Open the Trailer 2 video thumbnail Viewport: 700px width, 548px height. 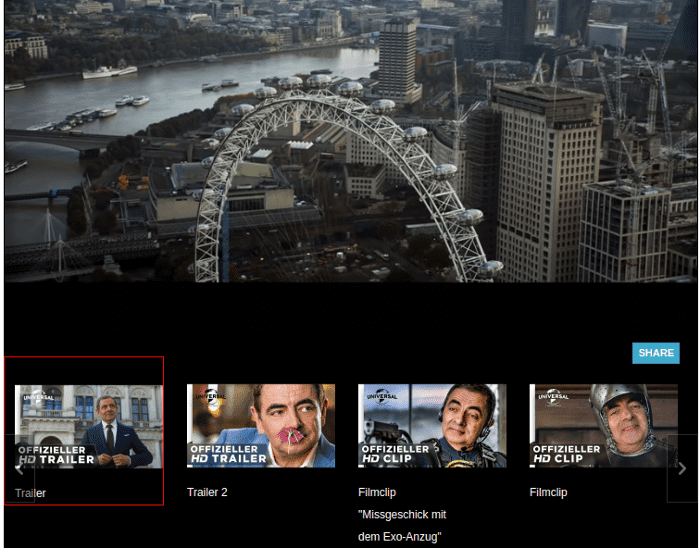point(261,426)
